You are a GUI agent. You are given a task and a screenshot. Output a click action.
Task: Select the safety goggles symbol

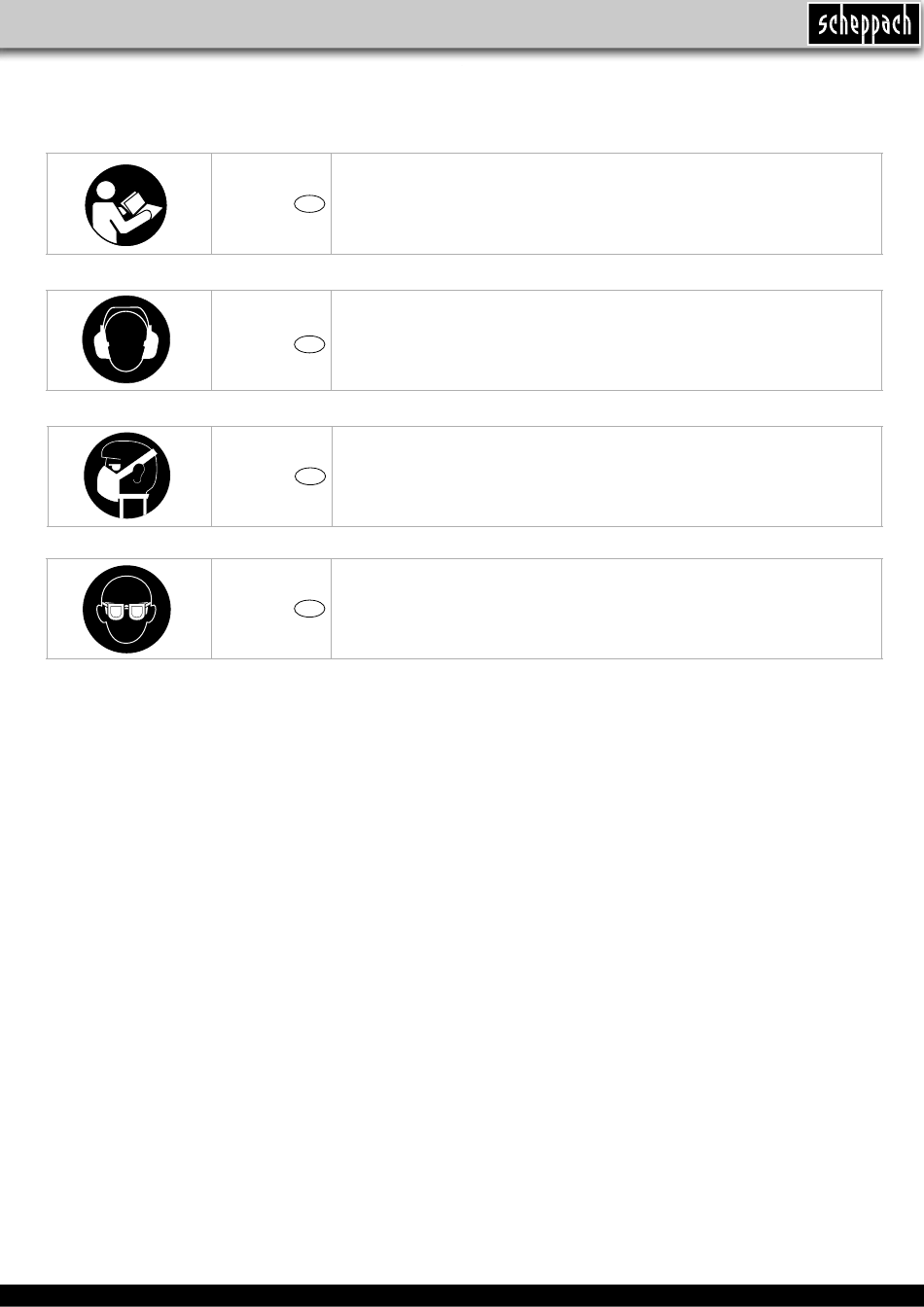point(126,609)
